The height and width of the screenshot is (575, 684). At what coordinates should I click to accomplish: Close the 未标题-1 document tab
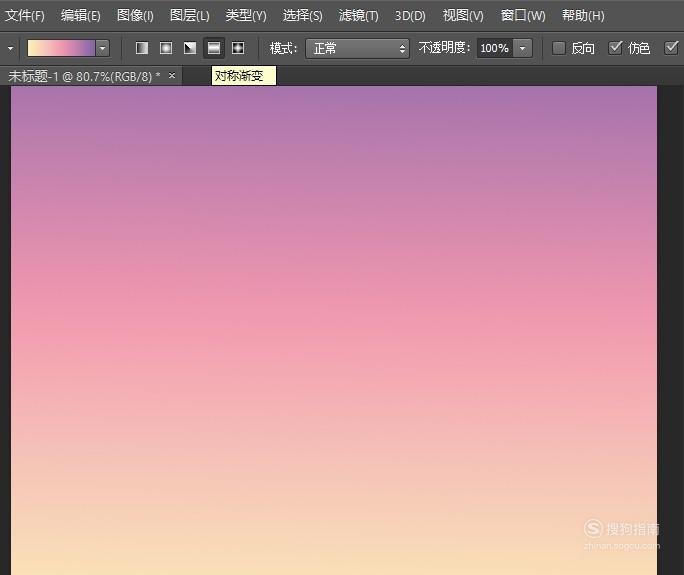click(x=172, y=76)
